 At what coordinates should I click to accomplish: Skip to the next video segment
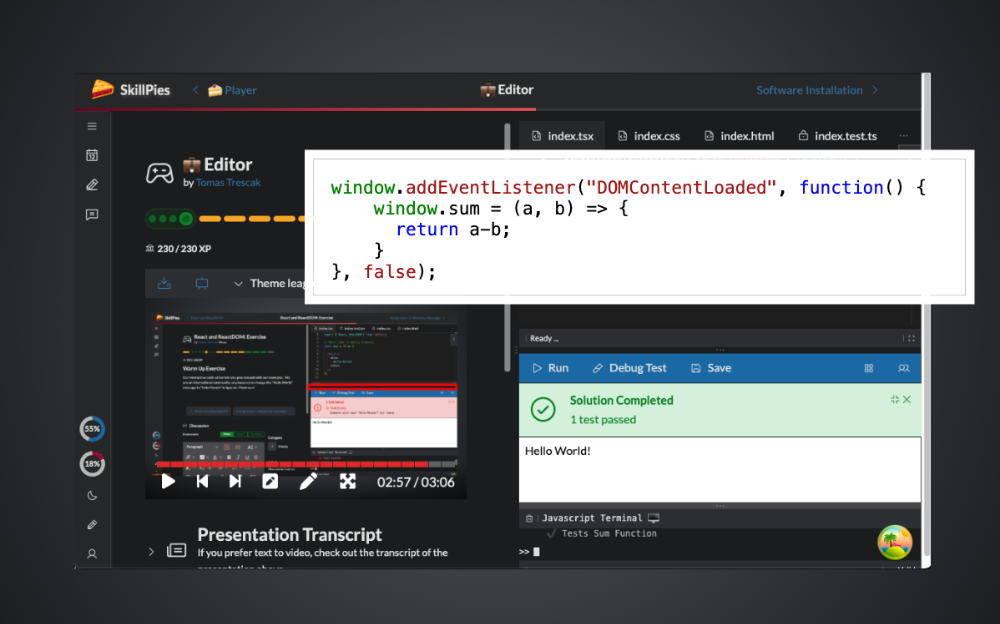pos(235,482)
